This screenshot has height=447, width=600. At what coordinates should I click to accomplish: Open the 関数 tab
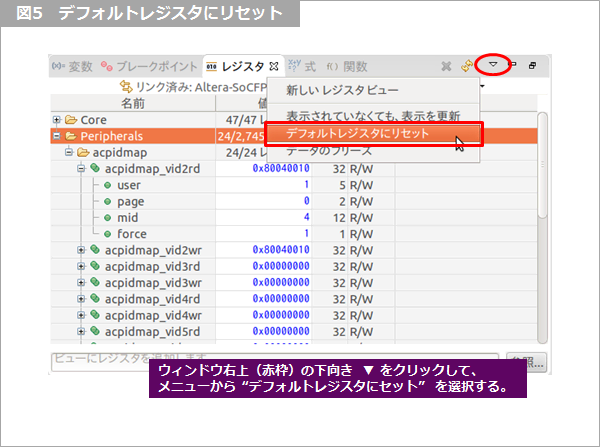click(x=348, y=67)
